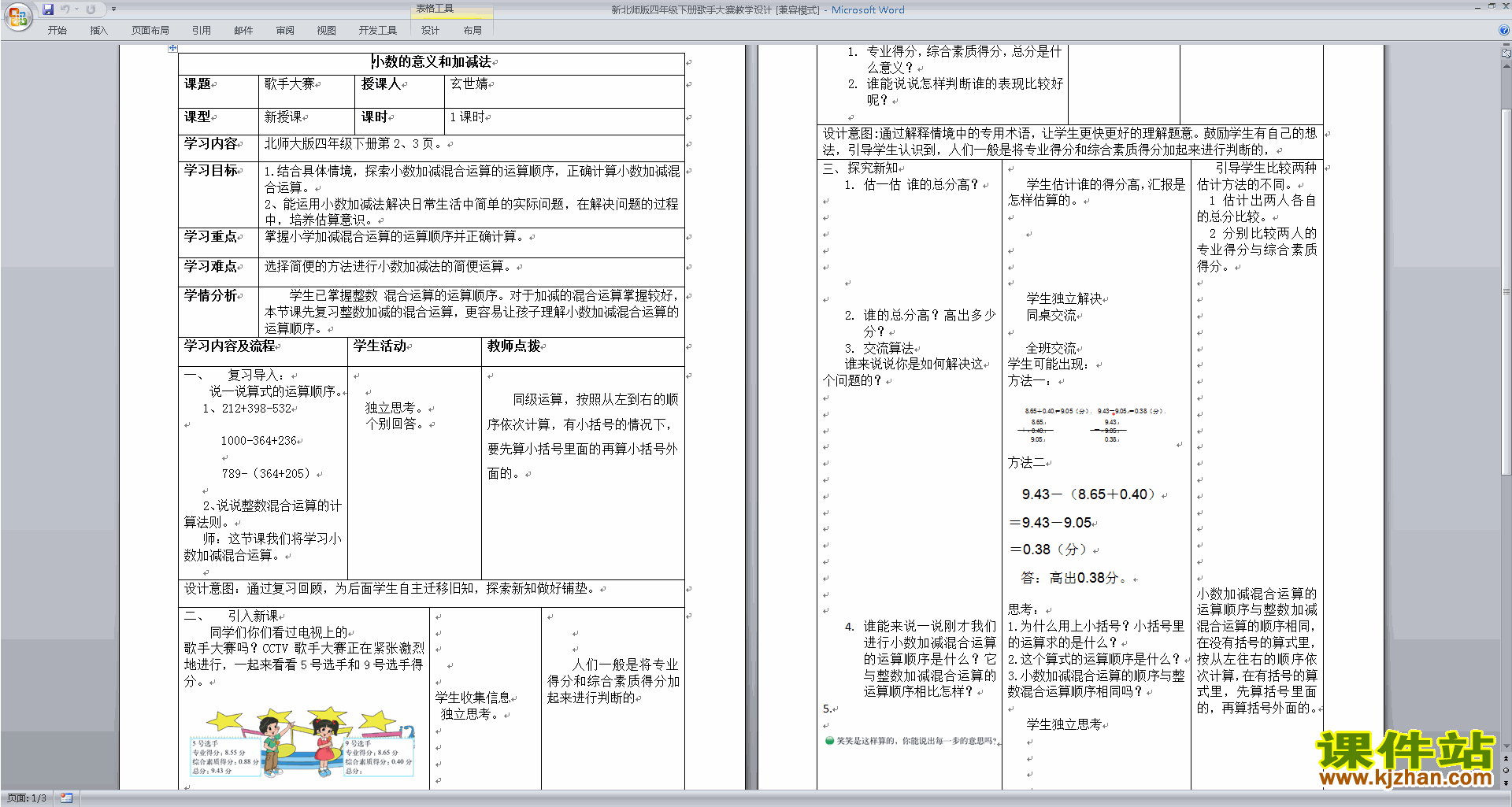
Task: Save the document with floppy icon
Action: [x=48, y=9]
